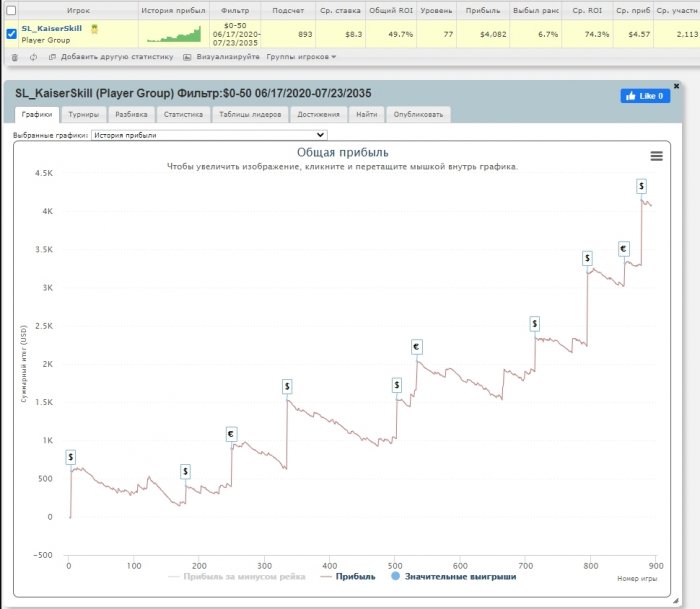The height and width of the screenshot is (609, 700).
Task: Click the Визуализируйте chart icon
Action: click(x=187, y=57)
